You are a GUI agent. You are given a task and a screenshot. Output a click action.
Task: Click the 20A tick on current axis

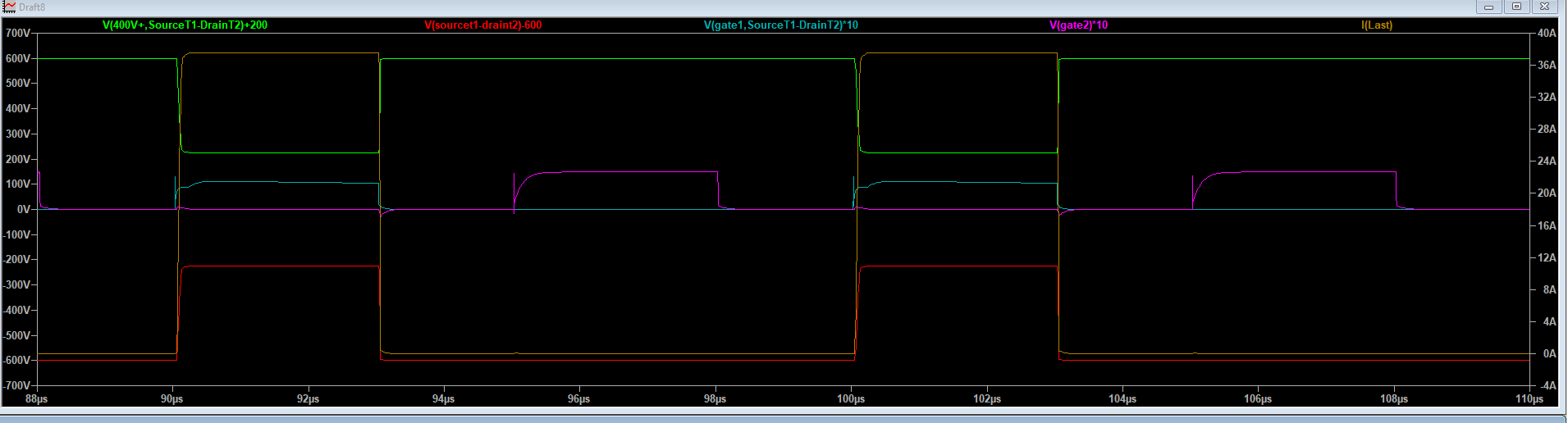[x=1547, y=193]
